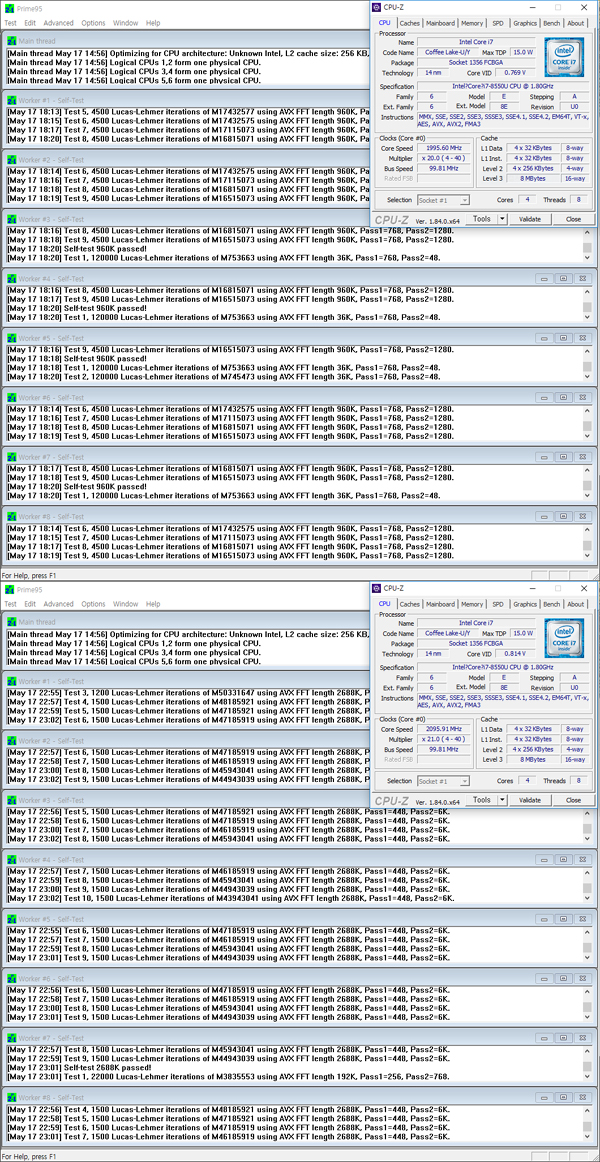Switch to Caches tab in 1995.60 MHz CPU-Z
600x1162 pixels.
coord(410,23)
